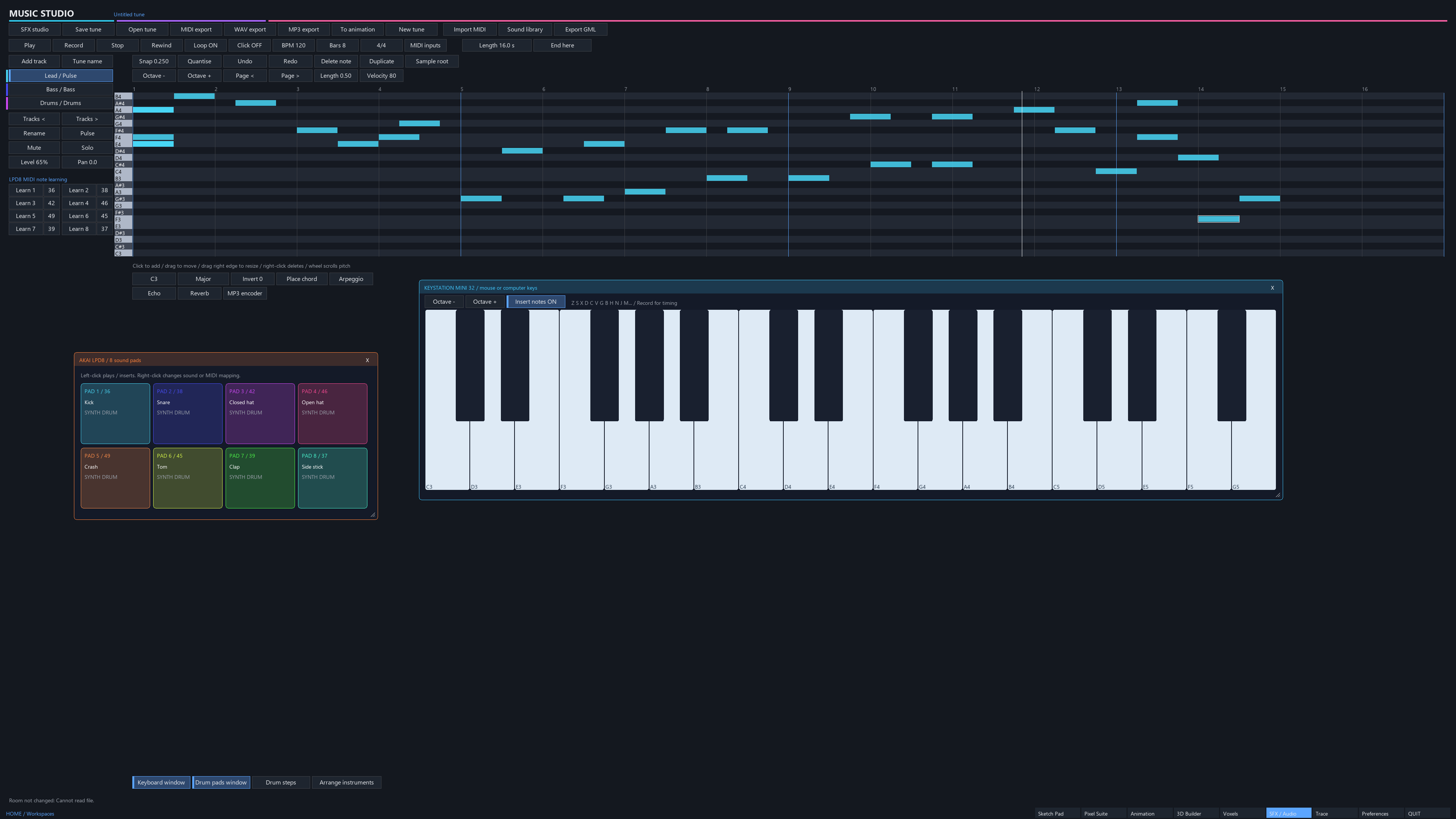Select the Bass / Bass track
The image size is (1456, 819).
(61, 89)
